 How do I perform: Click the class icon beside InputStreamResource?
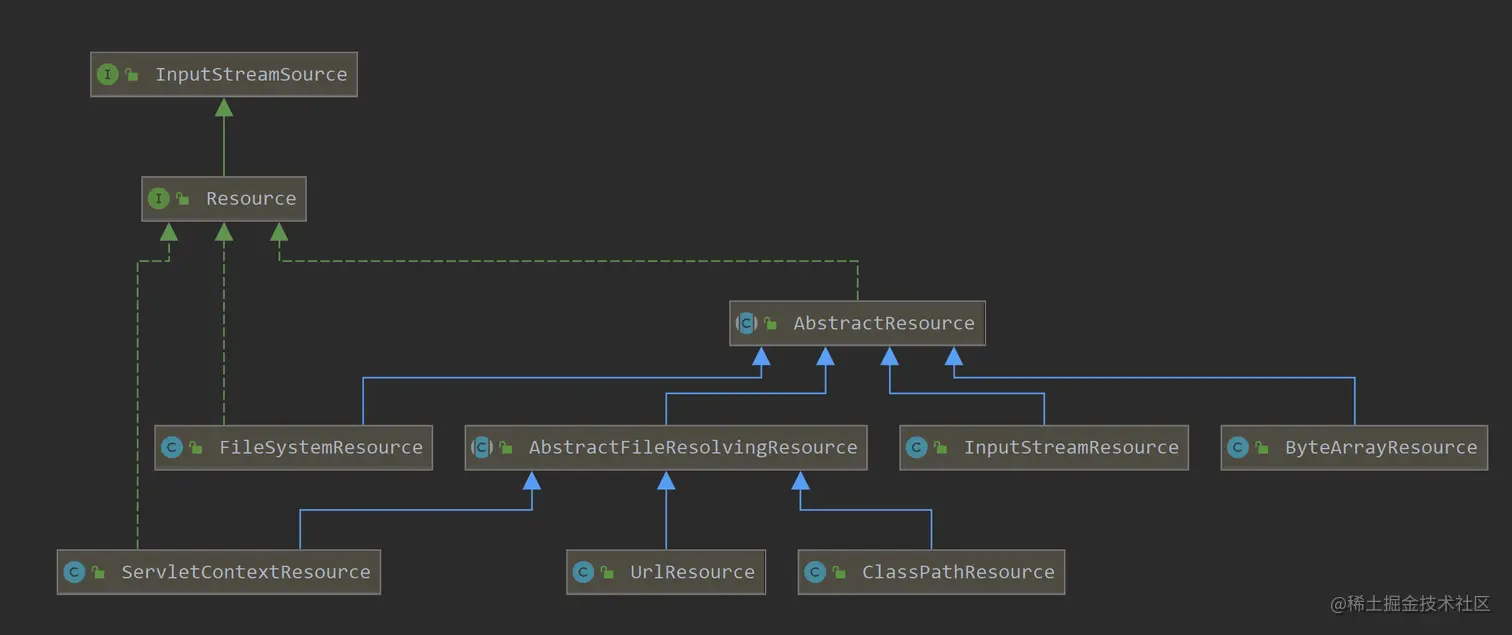pyautogui.click(x=917, y=447)
